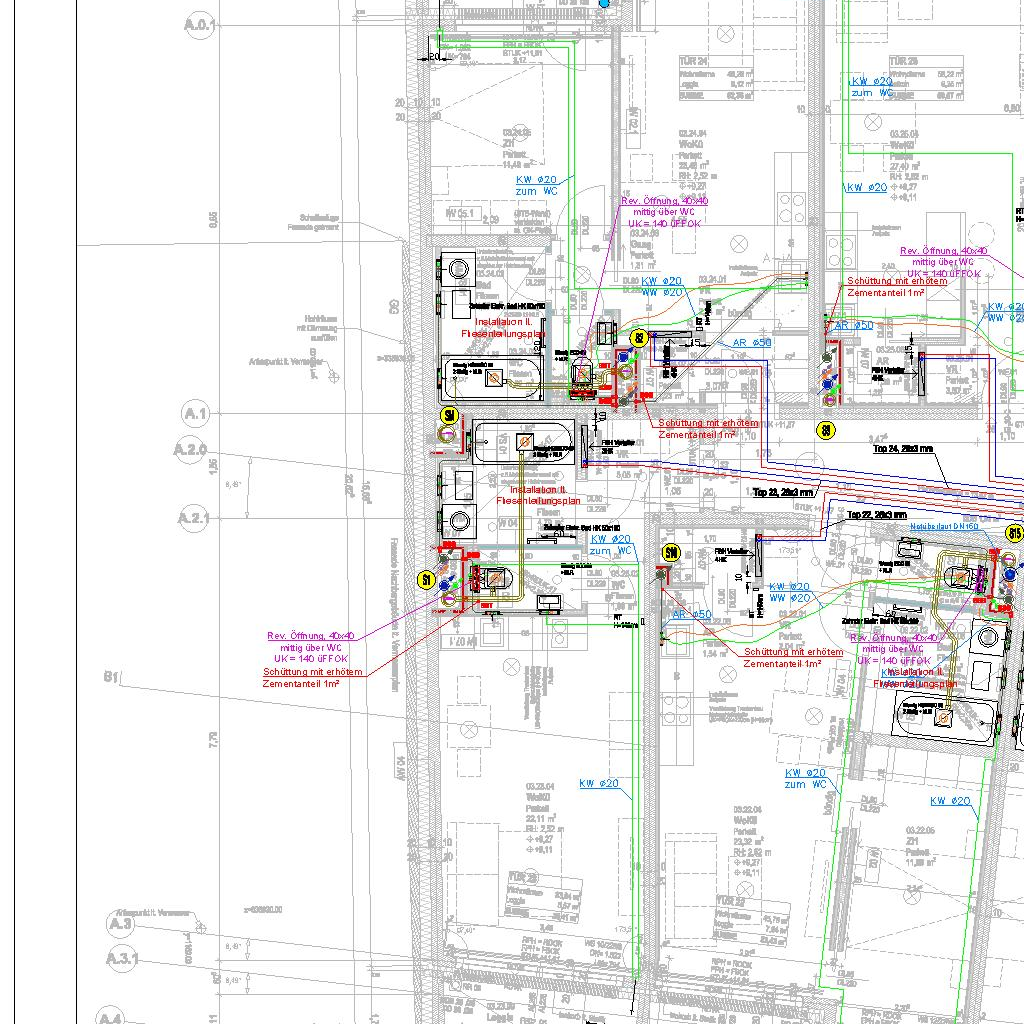The image size is (1024, 1024).
Task: Click the 'W 07.1' wall tag
Action: pos(458,642)
